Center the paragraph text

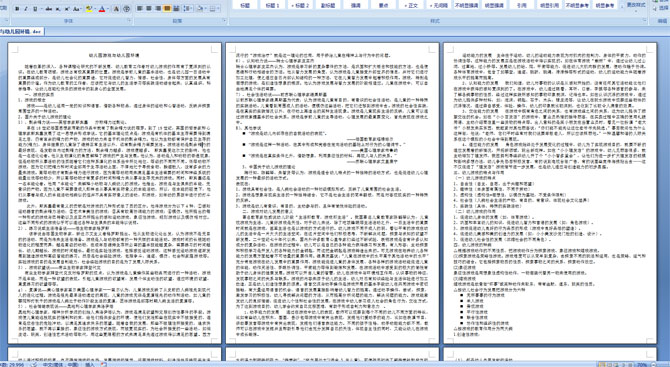pyautogui.click(x=149, y=9)
